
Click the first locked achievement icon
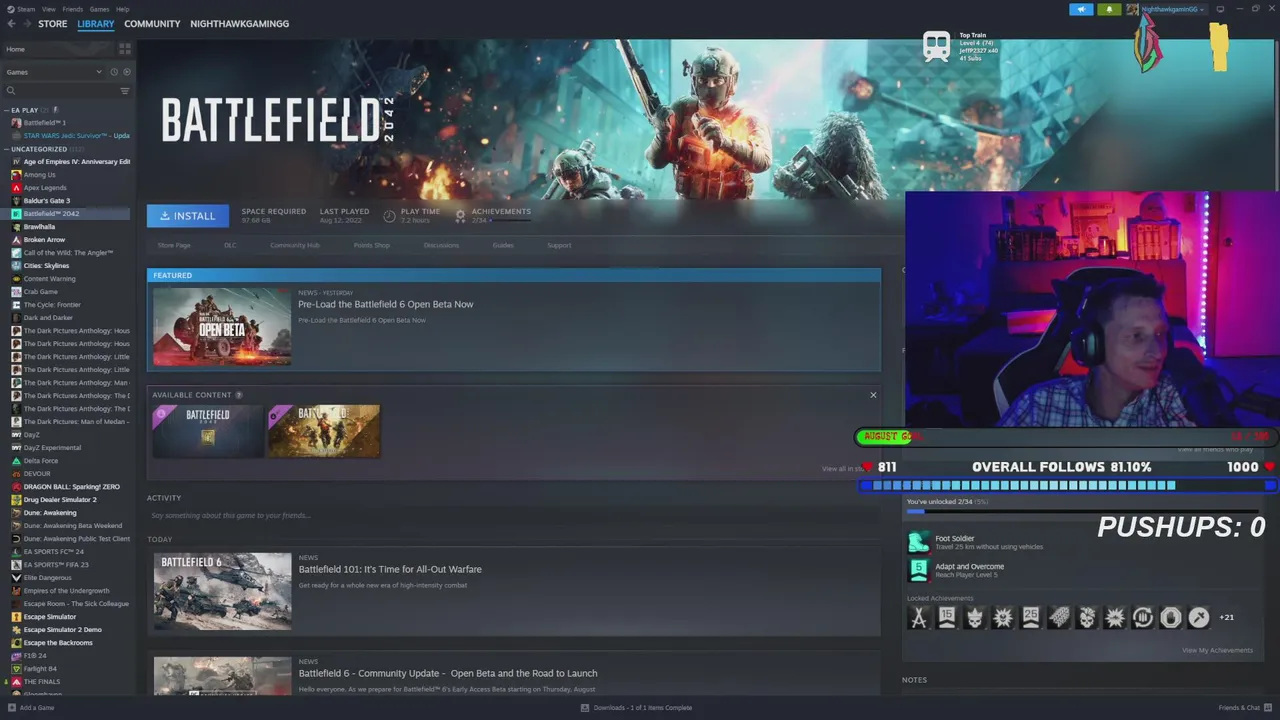918,617
